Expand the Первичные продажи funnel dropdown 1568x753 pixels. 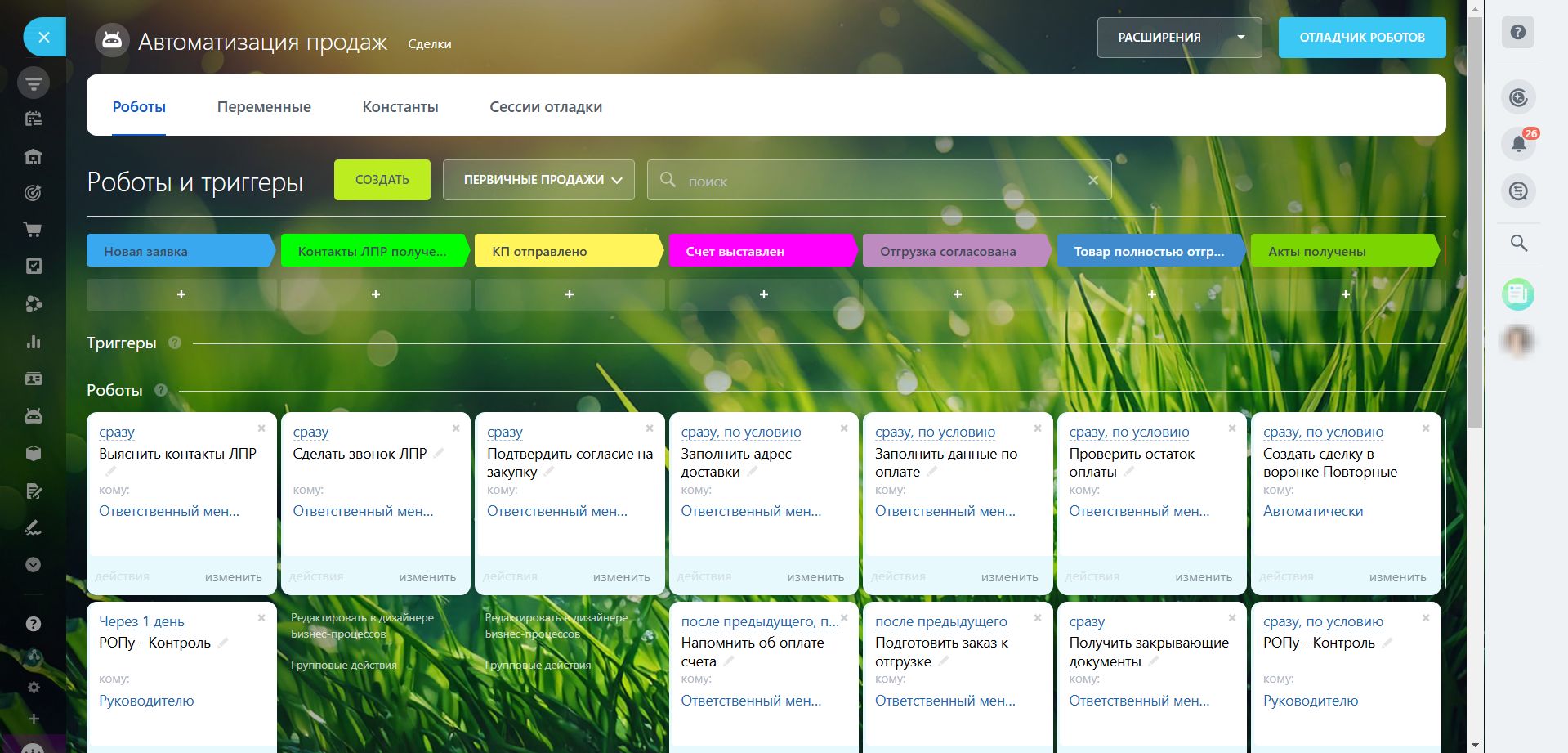538,180
